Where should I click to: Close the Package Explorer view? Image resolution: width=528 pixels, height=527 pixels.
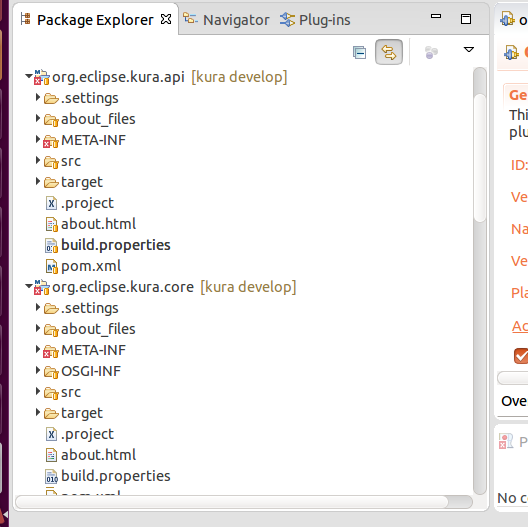(x=166, y=19)
